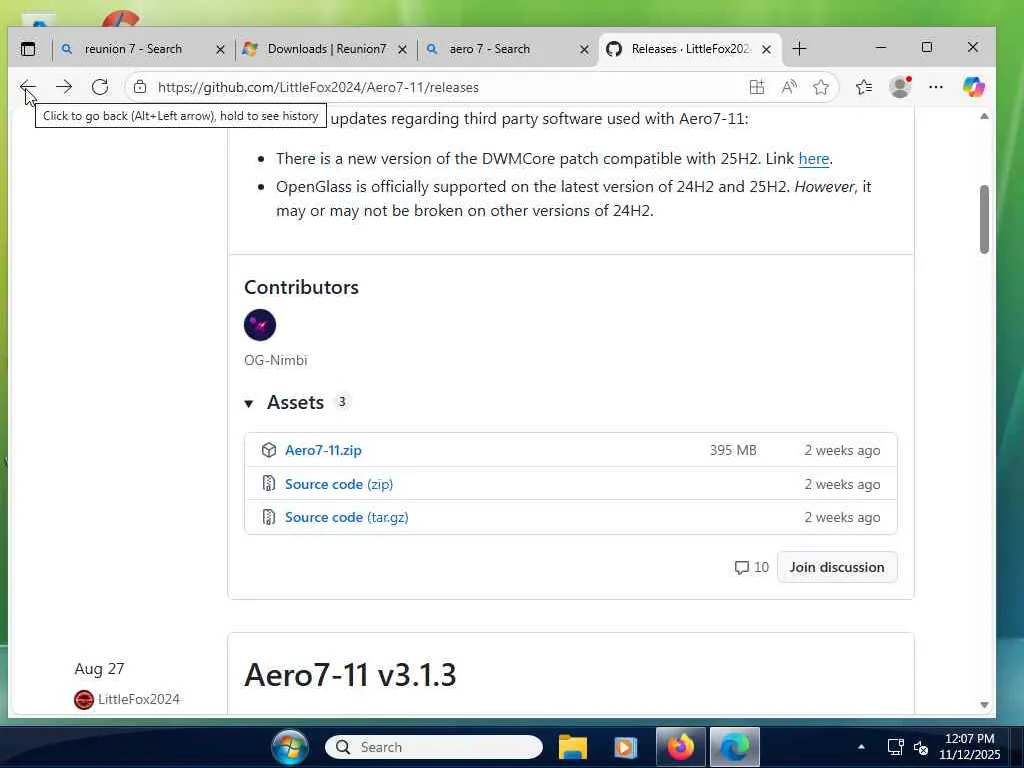Open the Favorites list icon
Screen dimensions: 1024x768
(x=864, y=87)
